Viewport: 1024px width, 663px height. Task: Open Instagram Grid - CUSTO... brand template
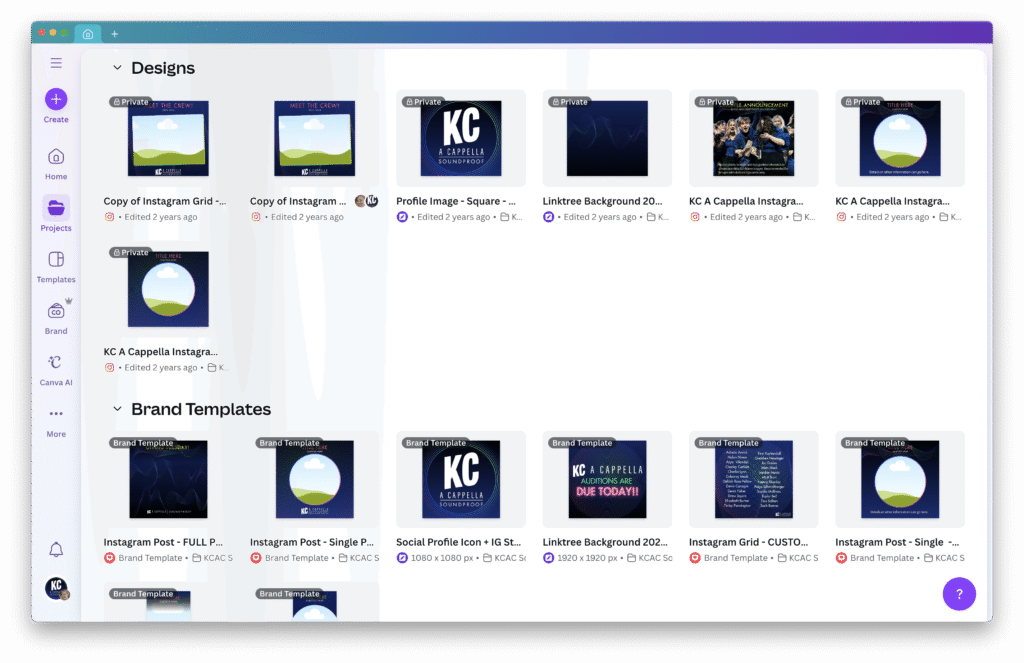pyautogui.click(x=753, y=479)
